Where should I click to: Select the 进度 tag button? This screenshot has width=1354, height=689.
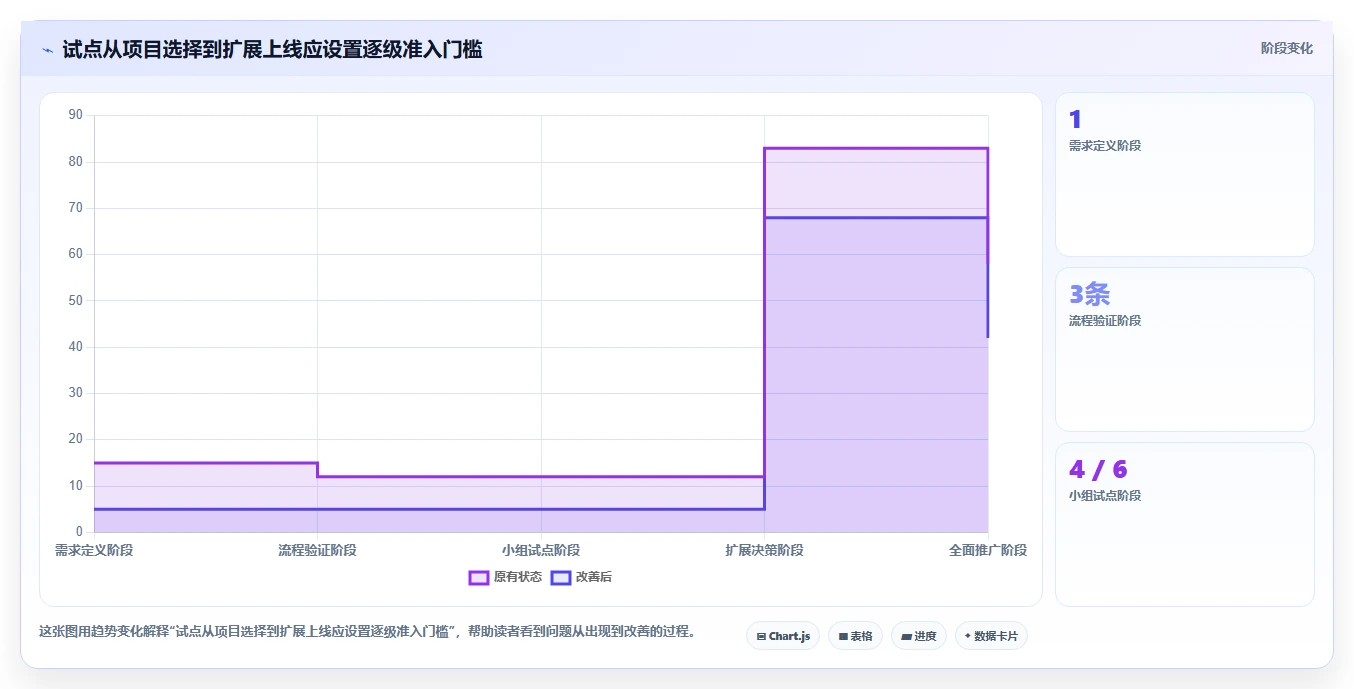coord(919,636)
